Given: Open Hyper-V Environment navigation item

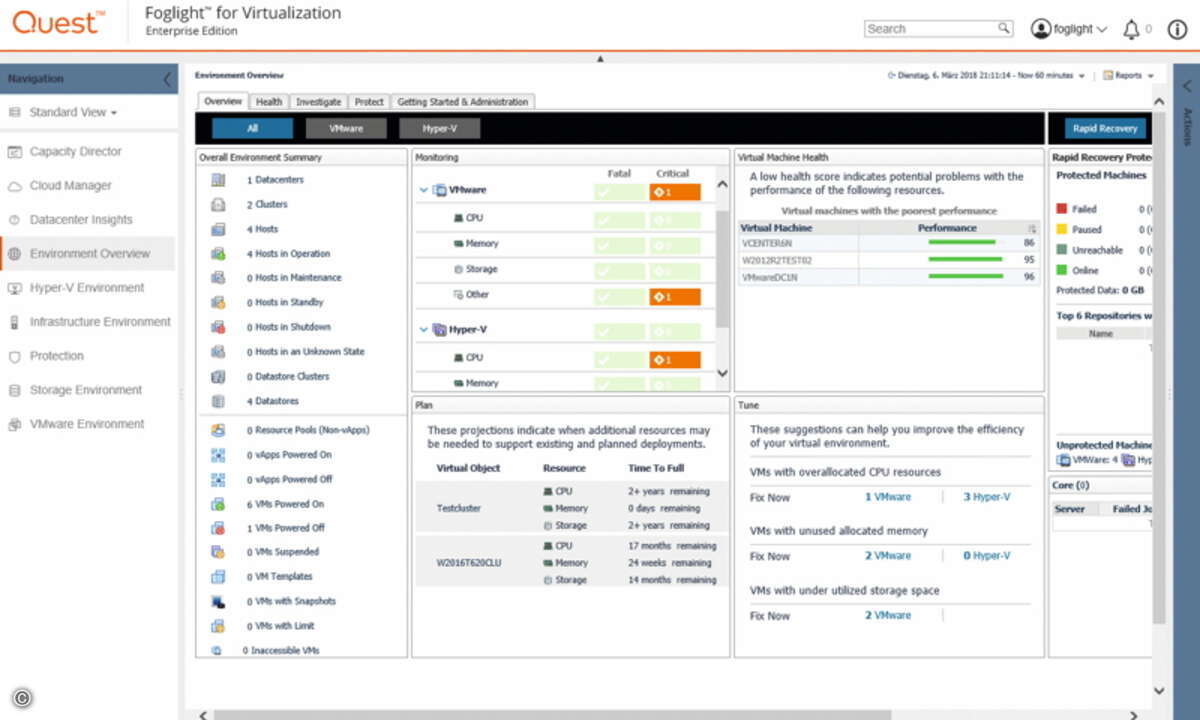Looking at the screenshot, I should click(x=87, y=288).
